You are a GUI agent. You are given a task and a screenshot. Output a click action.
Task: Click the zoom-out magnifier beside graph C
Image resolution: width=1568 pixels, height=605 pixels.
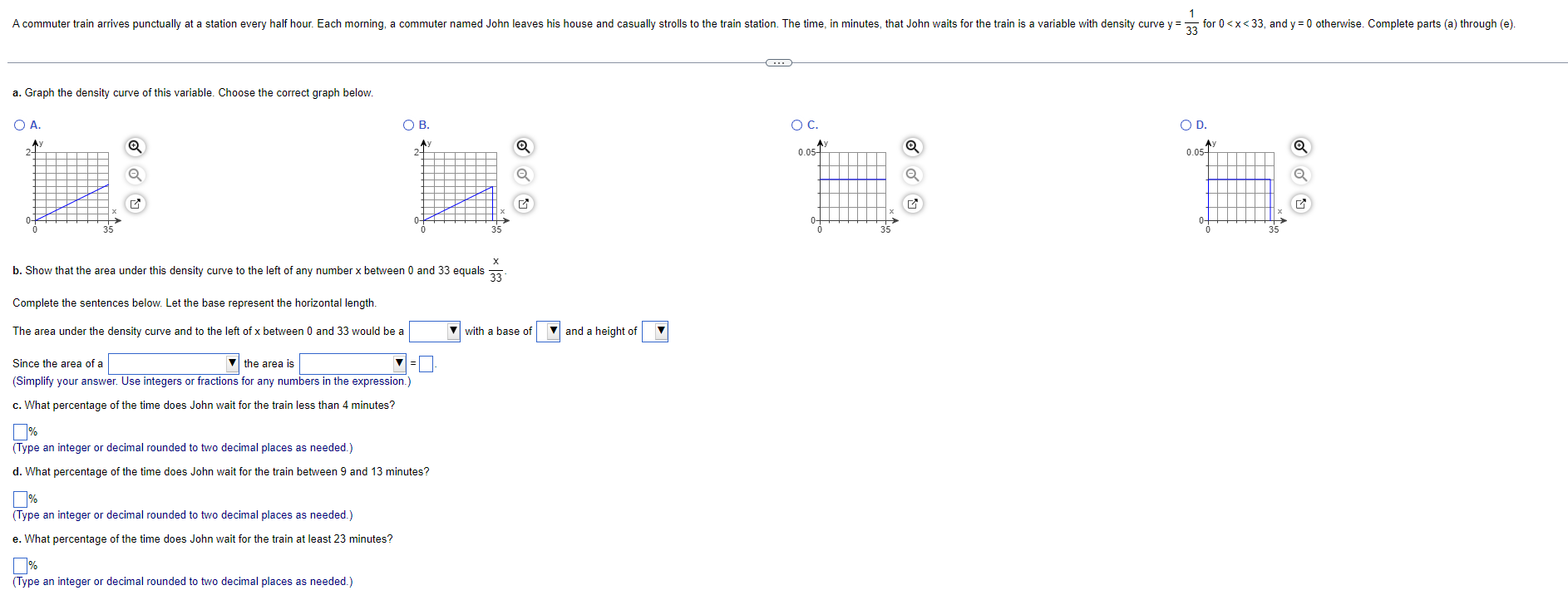point(912,175)
